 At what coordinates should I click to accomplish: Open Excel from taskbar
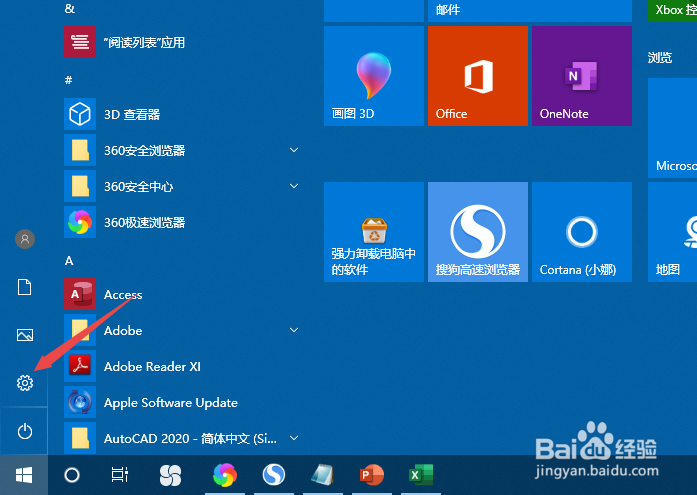click(x=421, y=475)
